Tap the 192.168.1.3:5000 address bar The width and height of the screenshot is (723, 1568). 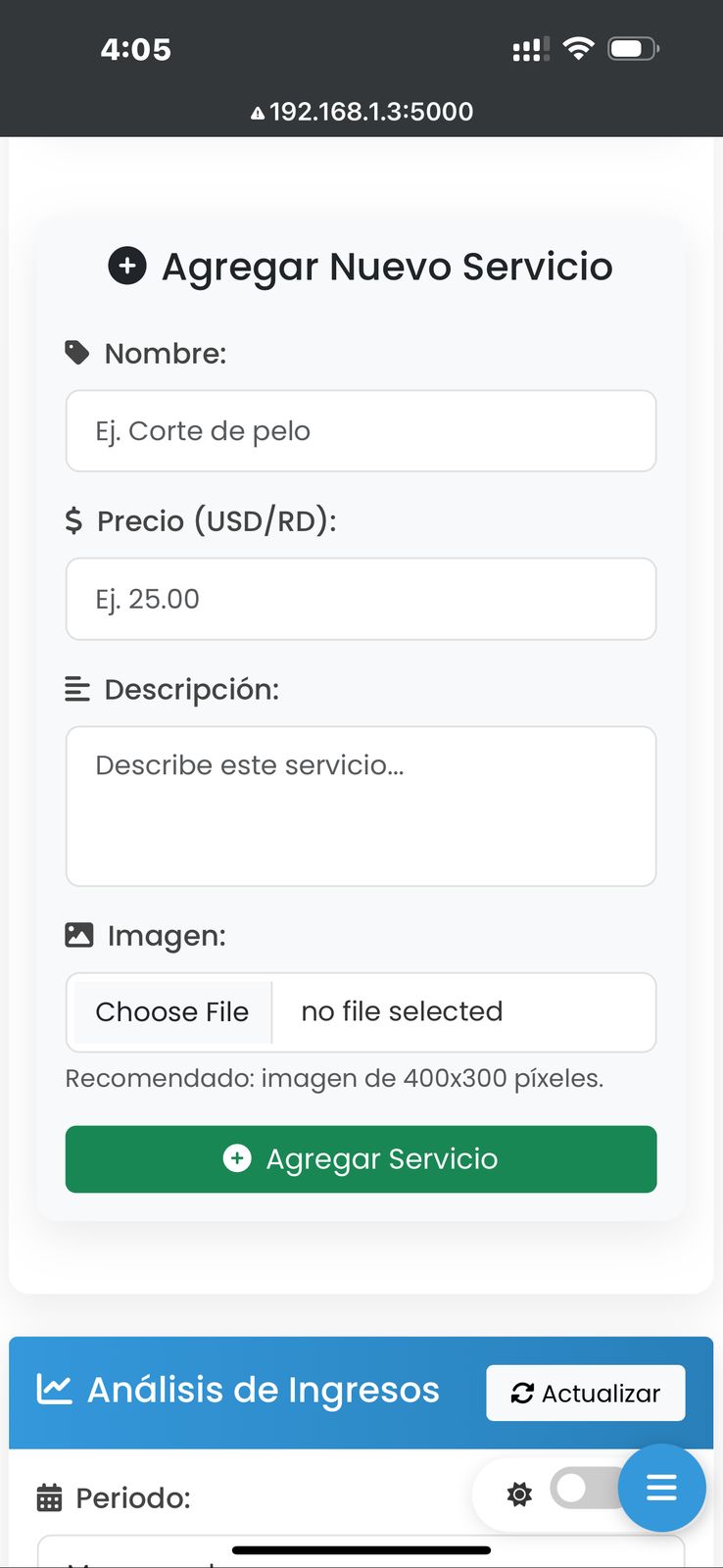pos(362,112)
